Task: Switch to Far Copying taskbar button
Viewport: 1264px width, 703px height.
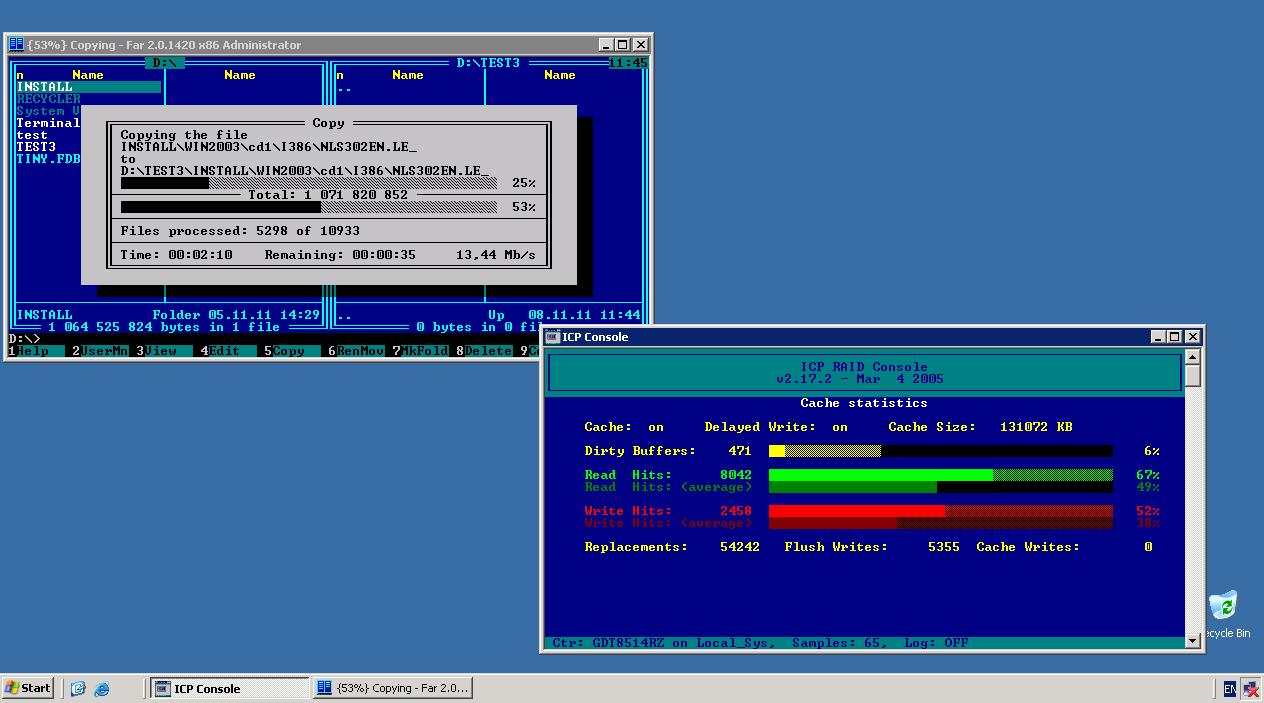Action: point(391,688)
